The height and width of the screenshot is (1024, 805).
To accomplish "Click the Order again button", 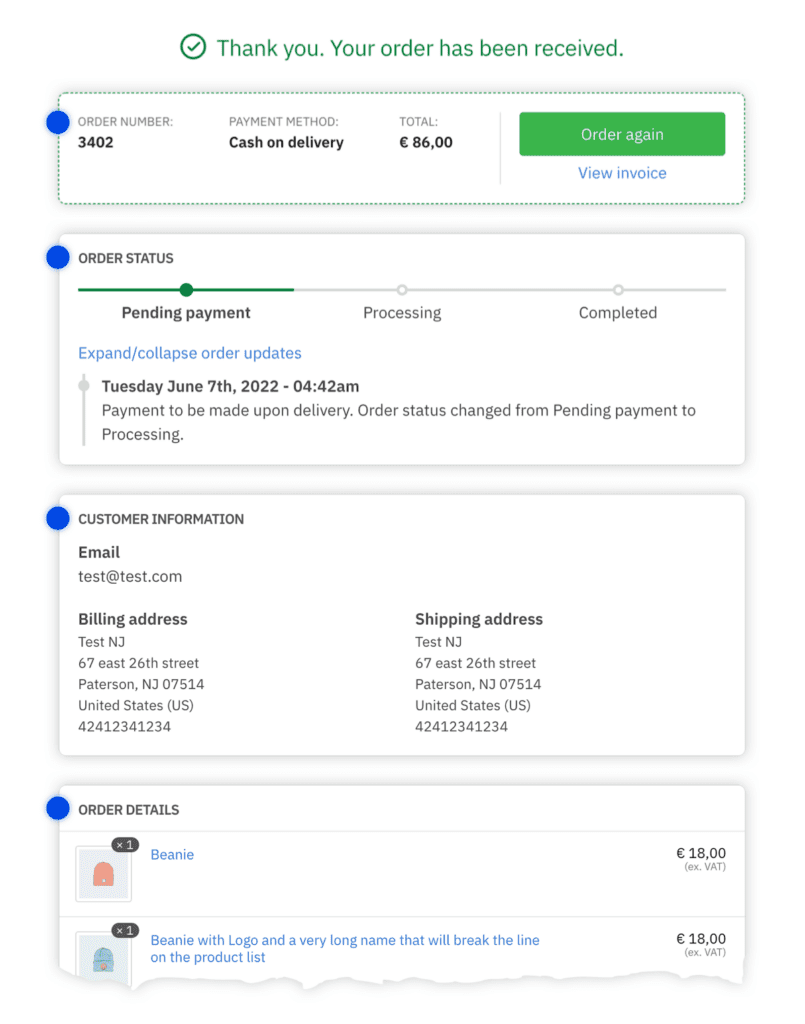I will tap(622, 133).
